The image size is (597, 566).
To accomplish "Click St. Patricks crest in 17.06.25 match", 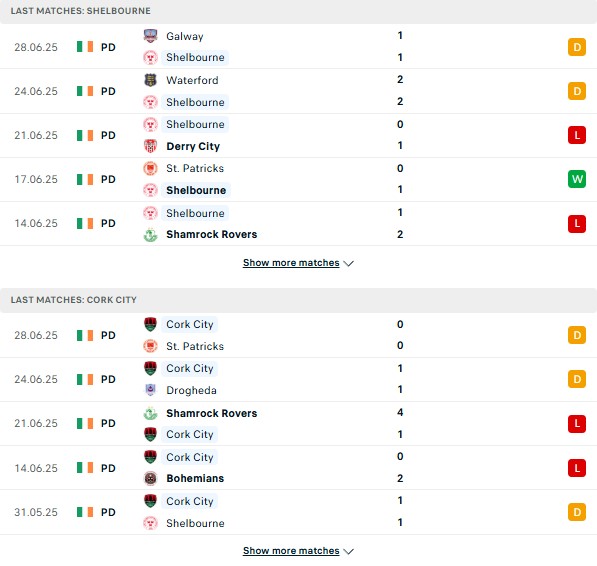I will pos(150,168).
